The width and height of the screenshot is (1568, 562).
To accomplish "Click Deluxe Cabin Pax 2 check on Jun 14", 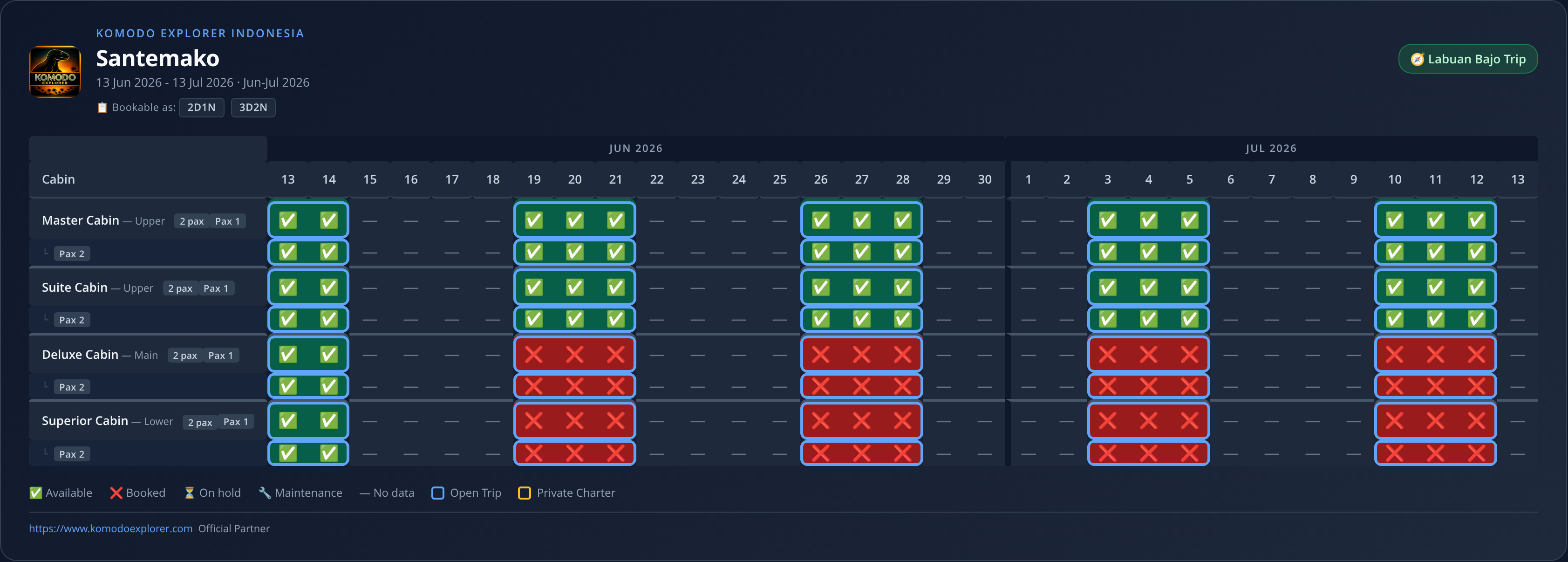I will tap(329, 386).
